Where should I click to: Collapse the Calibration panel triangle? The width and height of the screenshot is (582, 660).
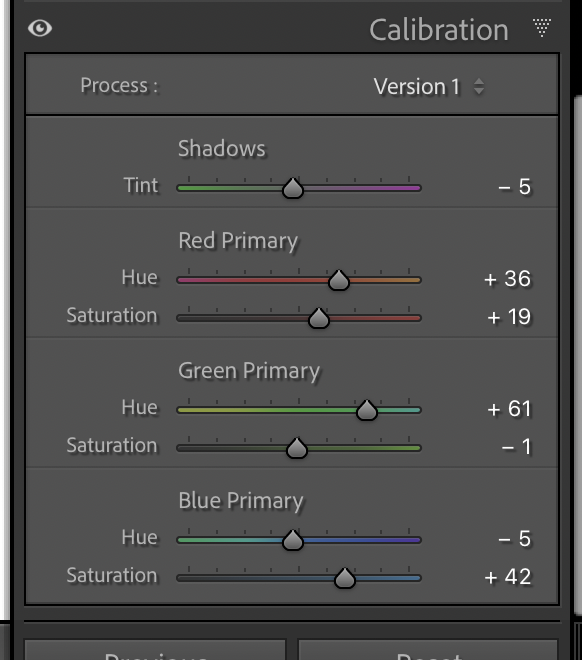click(542, 28)
